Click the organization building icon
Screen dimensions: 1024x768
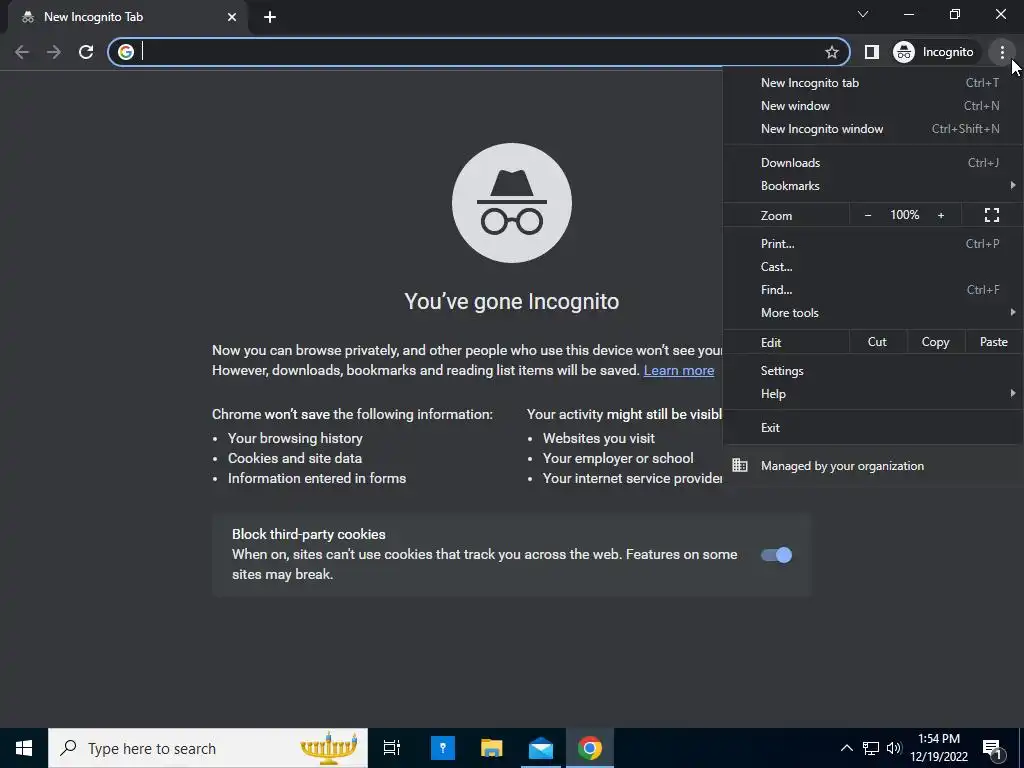click(740, 466)
